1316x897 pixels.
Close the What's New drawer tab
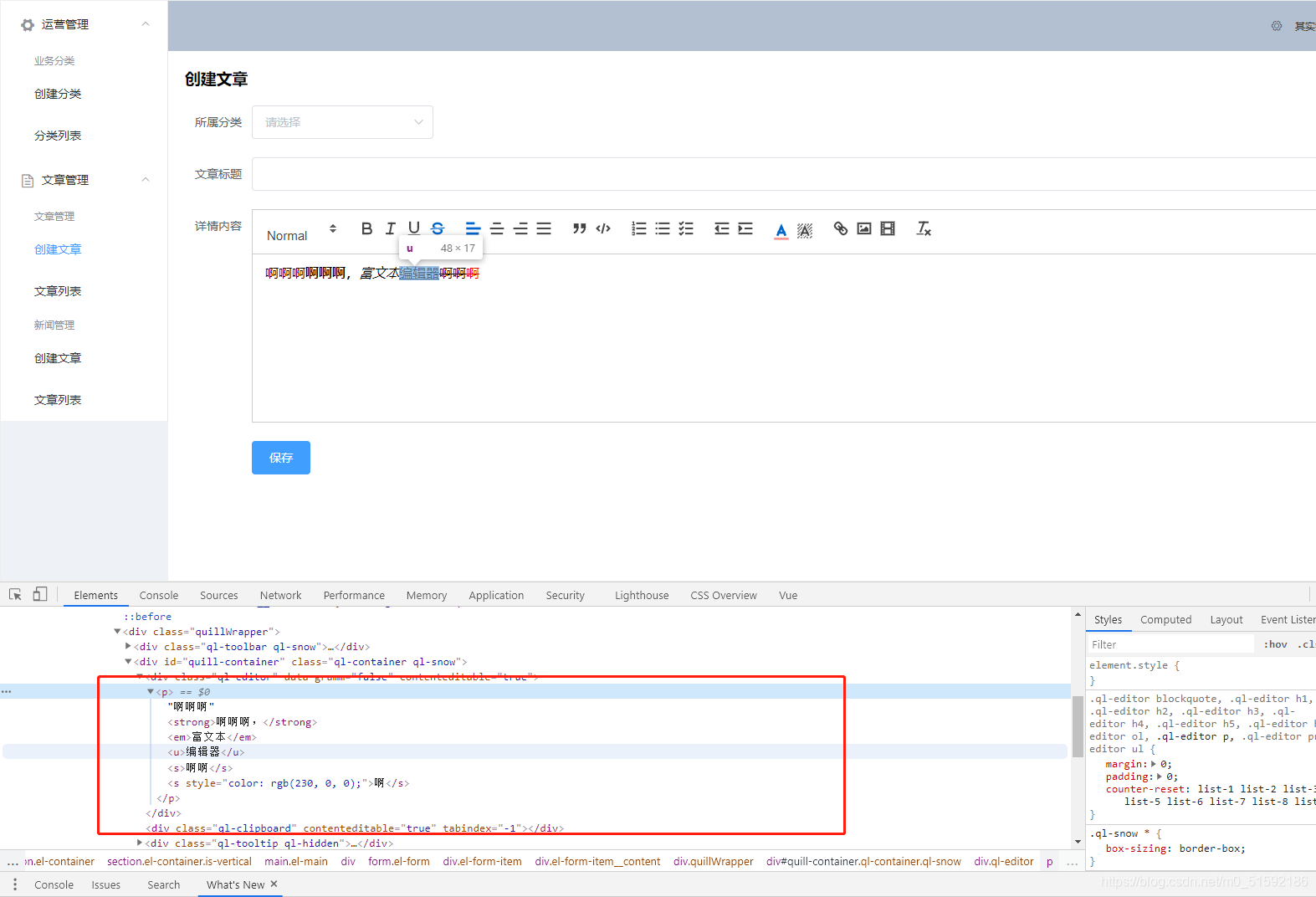pyautogui.click(x=274, y=884)
